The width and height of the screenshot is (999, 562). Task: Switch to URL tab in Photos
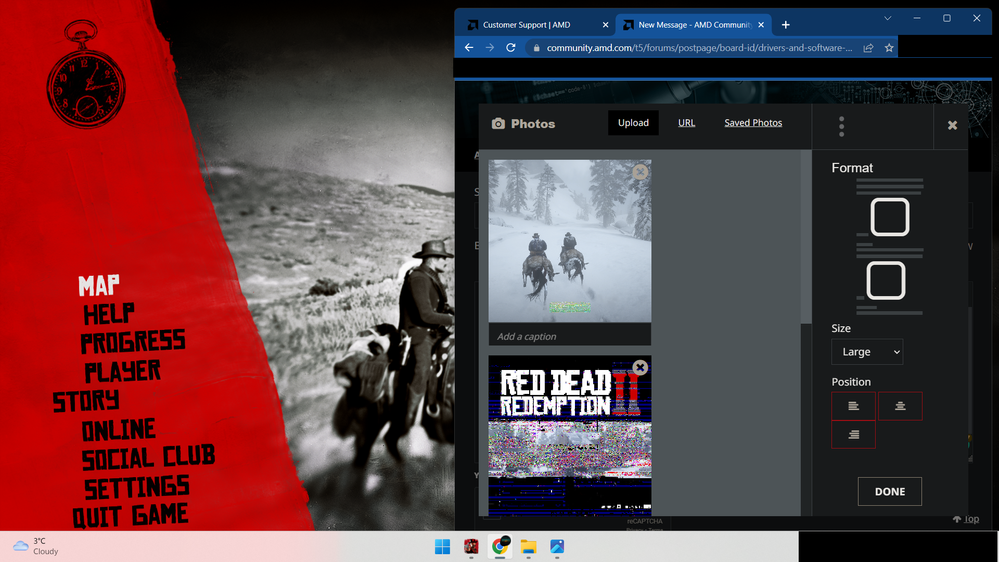click(x=686, y=123)
